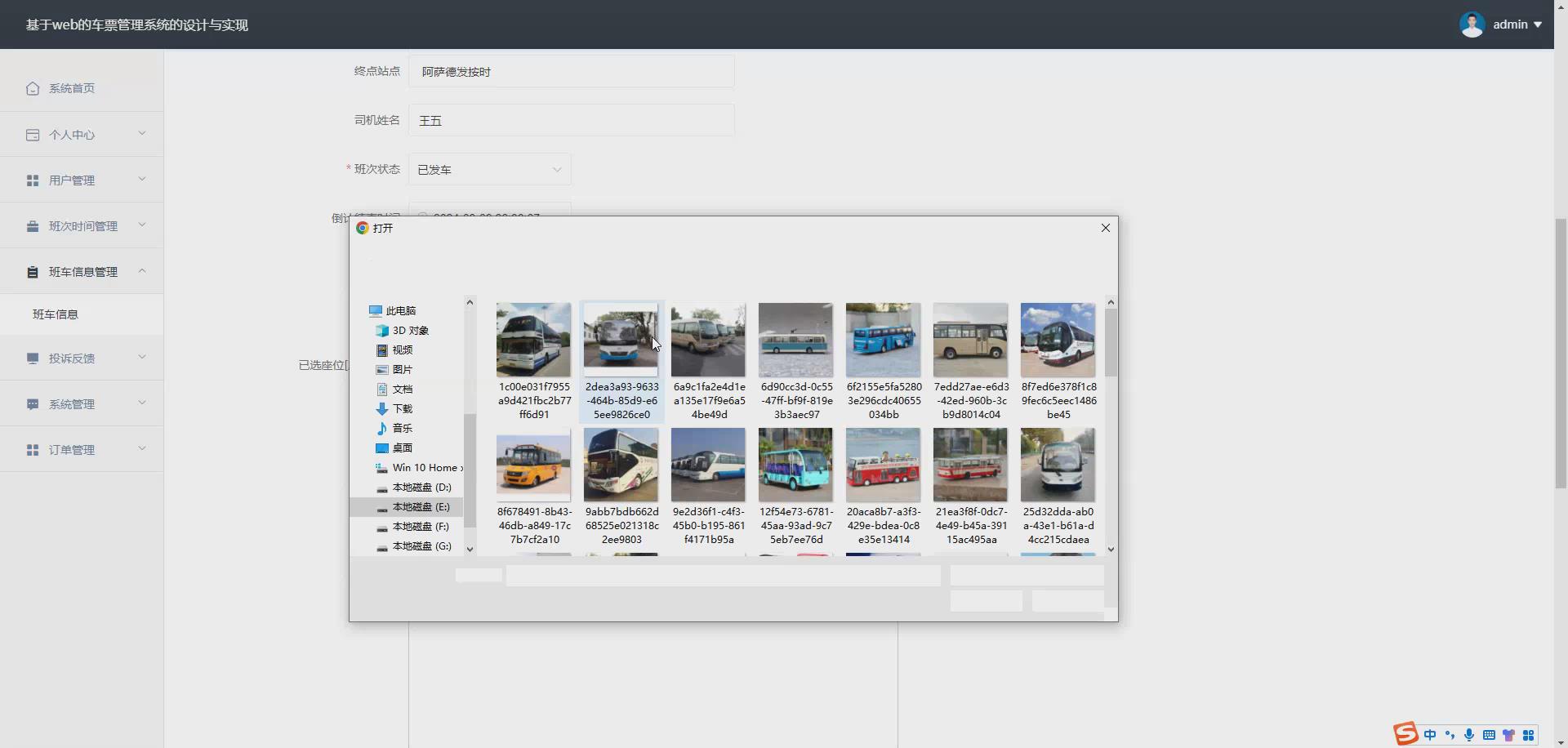
Task: Click the 班次时间管理 briefcase icon
Action: click(x=33, y=226)
